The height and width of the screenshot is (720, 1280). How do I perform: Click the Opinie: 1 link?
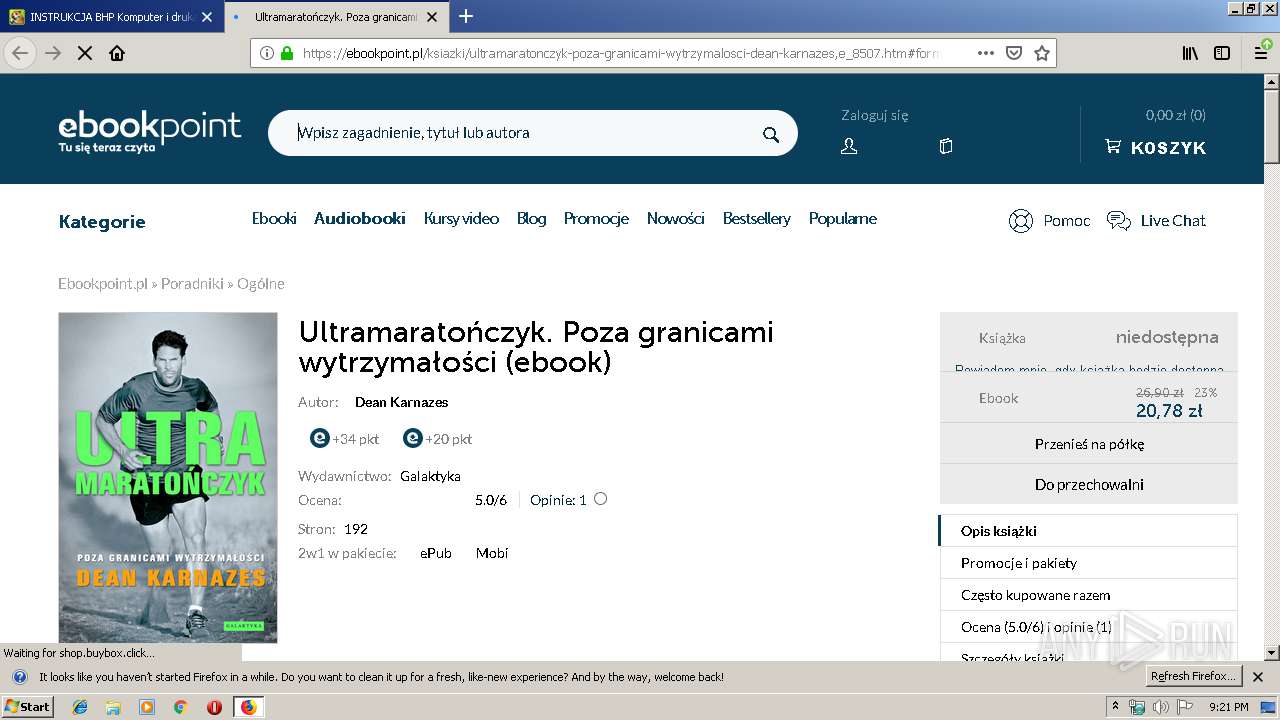tap(558, 500)
